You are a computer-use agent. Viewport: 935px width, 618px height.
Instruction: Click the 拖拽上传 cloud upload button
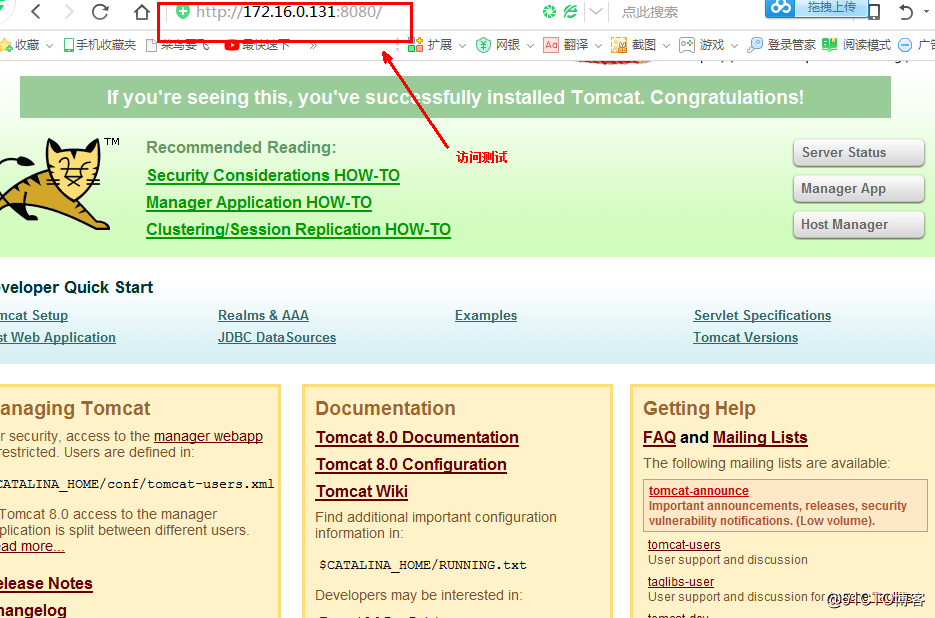[814, 8]
